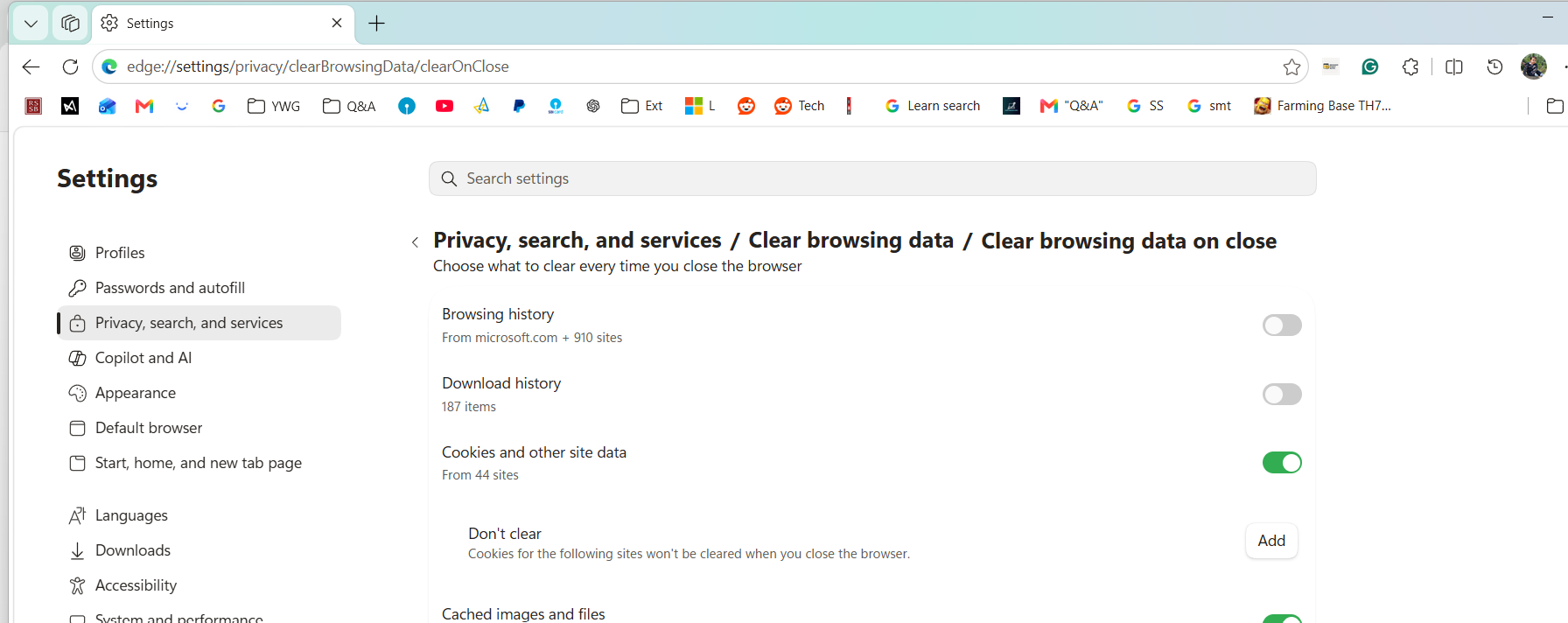This screenshot has height=623, width=1568.
Task: Open the Workspaces icon next to tabs
Action: click(70, 24)
